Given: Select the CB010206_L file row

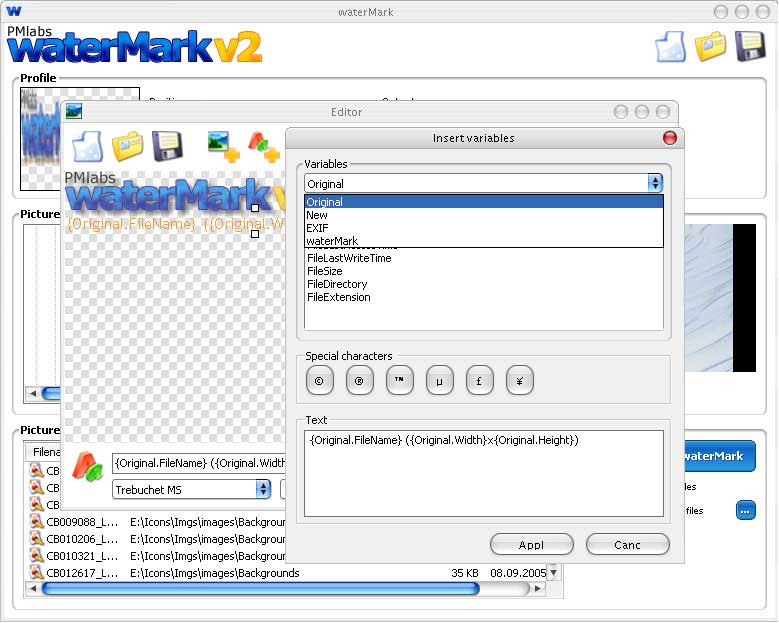Looking at the screenshot, I should [x=156, y=539].
